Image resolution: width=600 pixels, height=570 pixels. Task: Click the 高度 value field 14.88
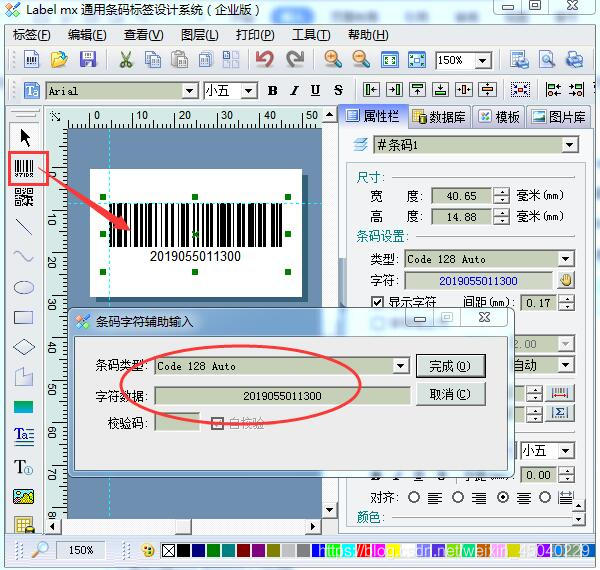coord(461,217)
